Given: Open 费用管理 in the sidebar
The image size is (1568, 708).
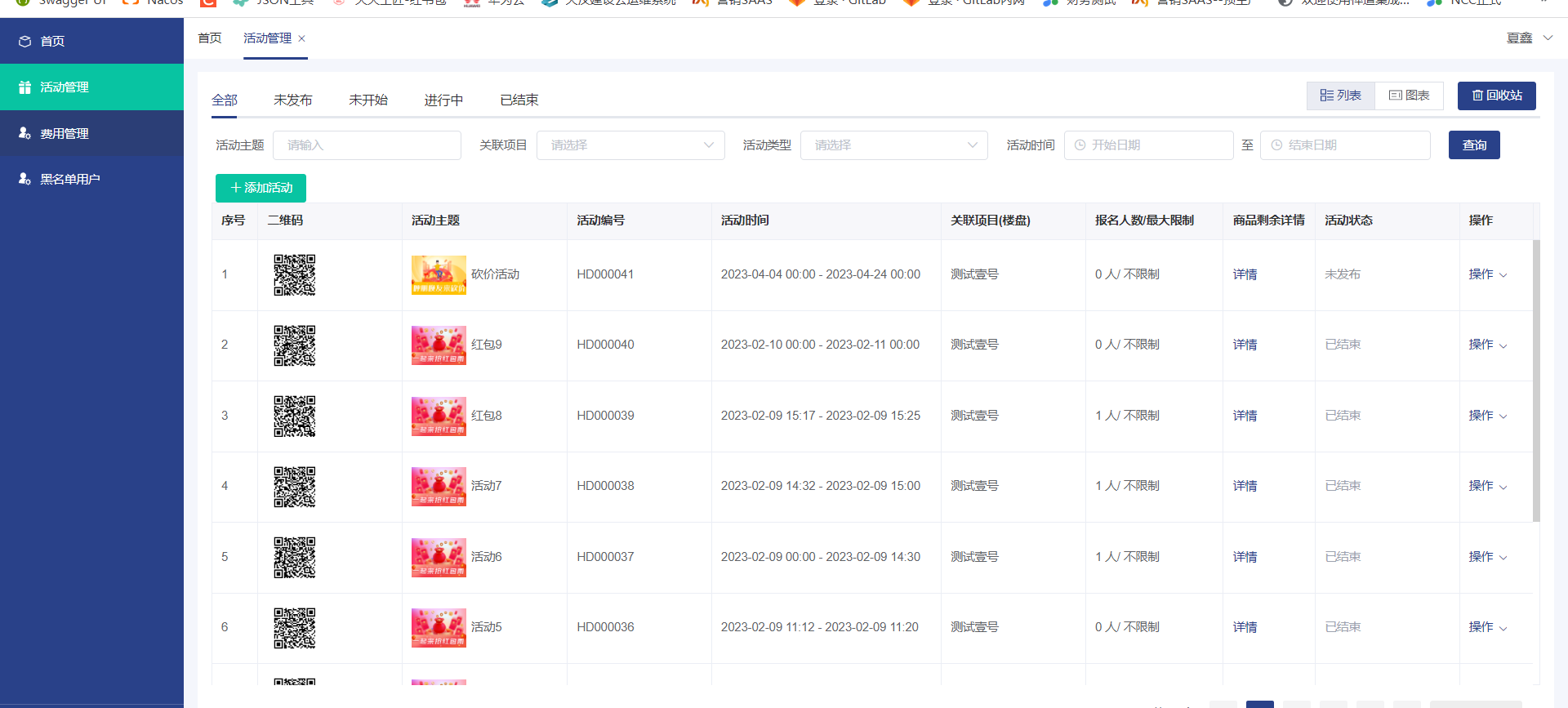Looking at the screenshot, I should (91, 133).
